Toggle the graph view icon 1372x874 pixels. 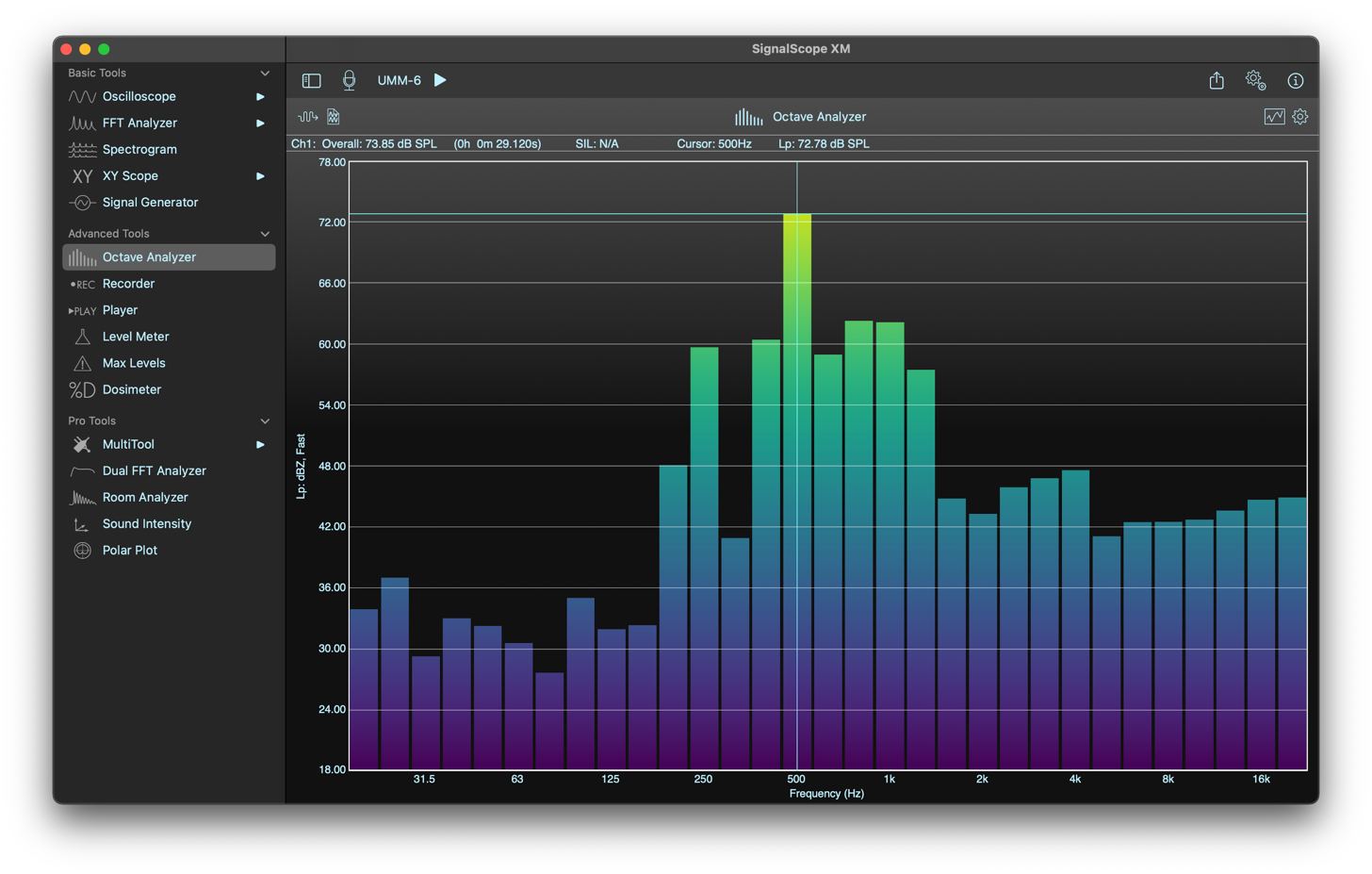[x=1274, y=117]
